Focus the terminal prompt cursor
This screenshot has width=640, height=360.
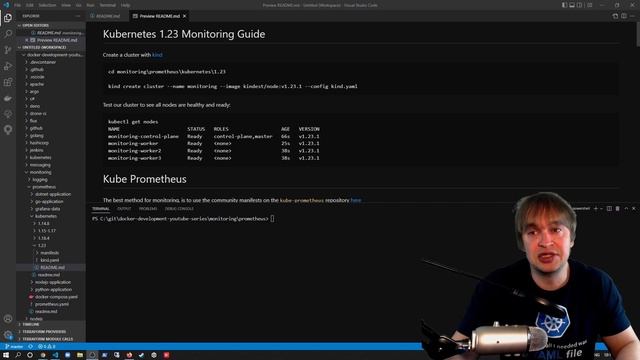point(272,219)
